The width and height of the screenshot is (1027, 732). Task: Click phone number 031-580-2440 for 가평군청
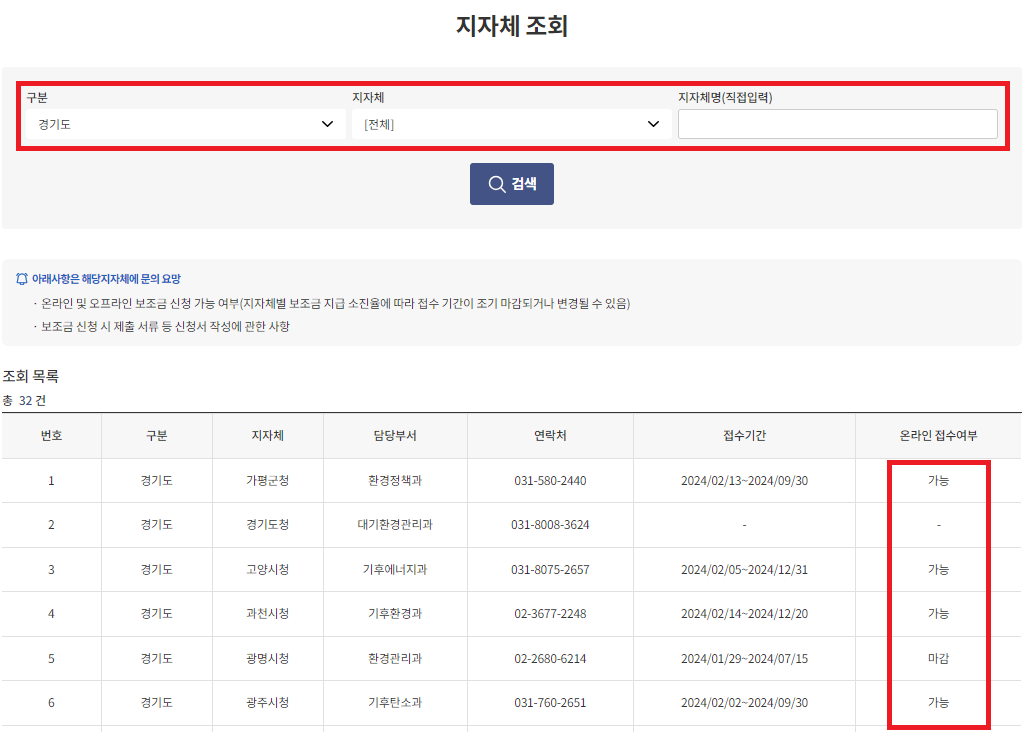(550, 480)
